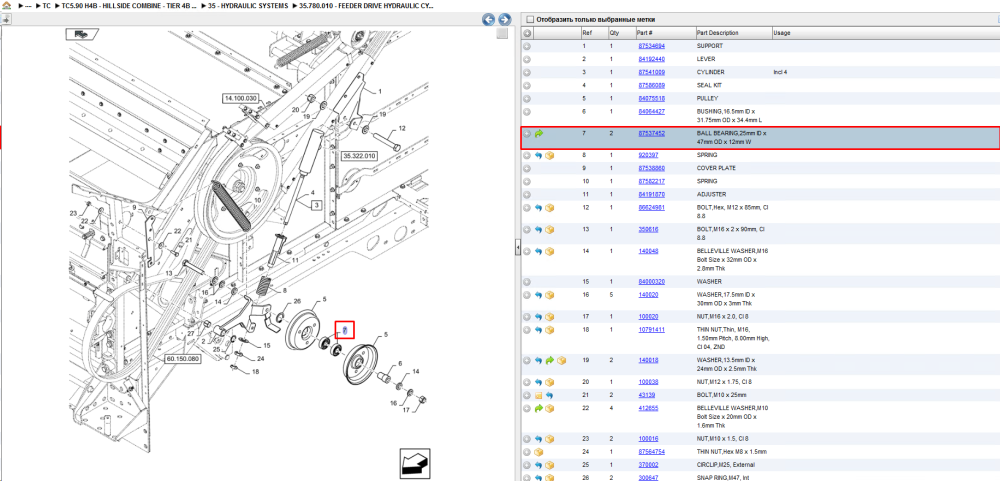1000x481 pixels.
Task: Open part number 87541009 link
Action: (652, 73)
